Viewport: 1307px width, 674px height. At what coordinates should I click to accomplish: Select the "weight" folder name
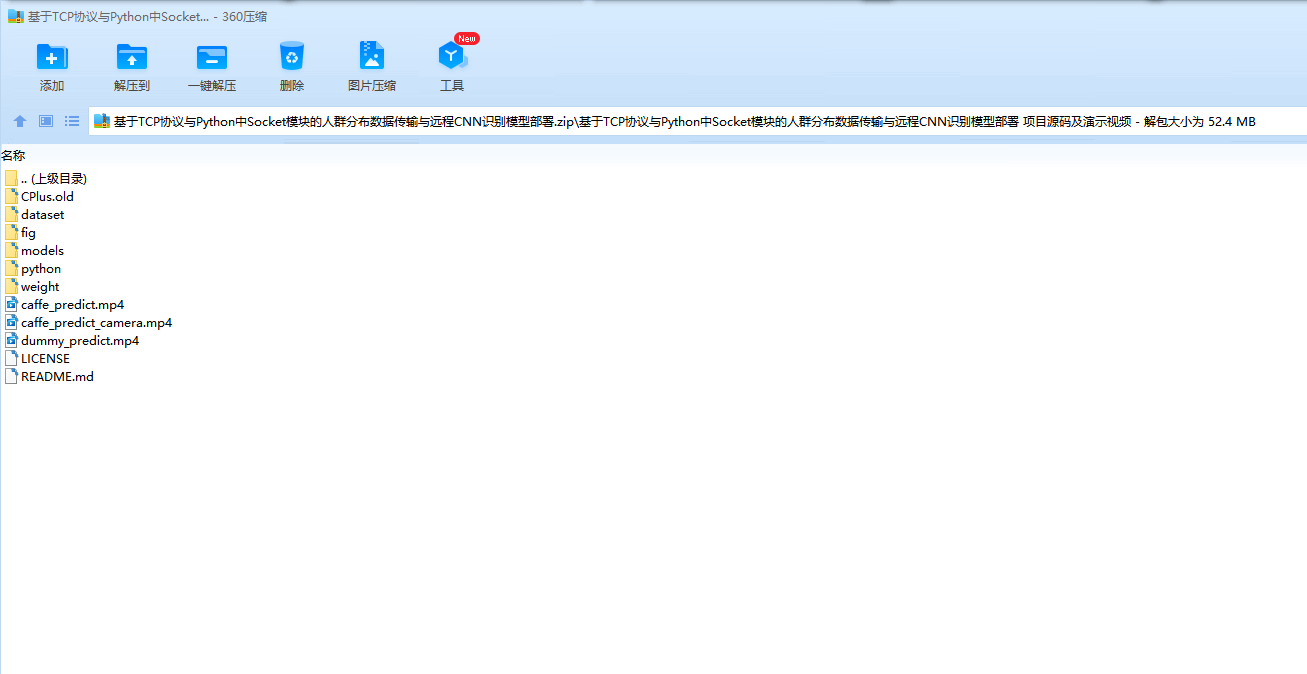(x=40, y=287)
